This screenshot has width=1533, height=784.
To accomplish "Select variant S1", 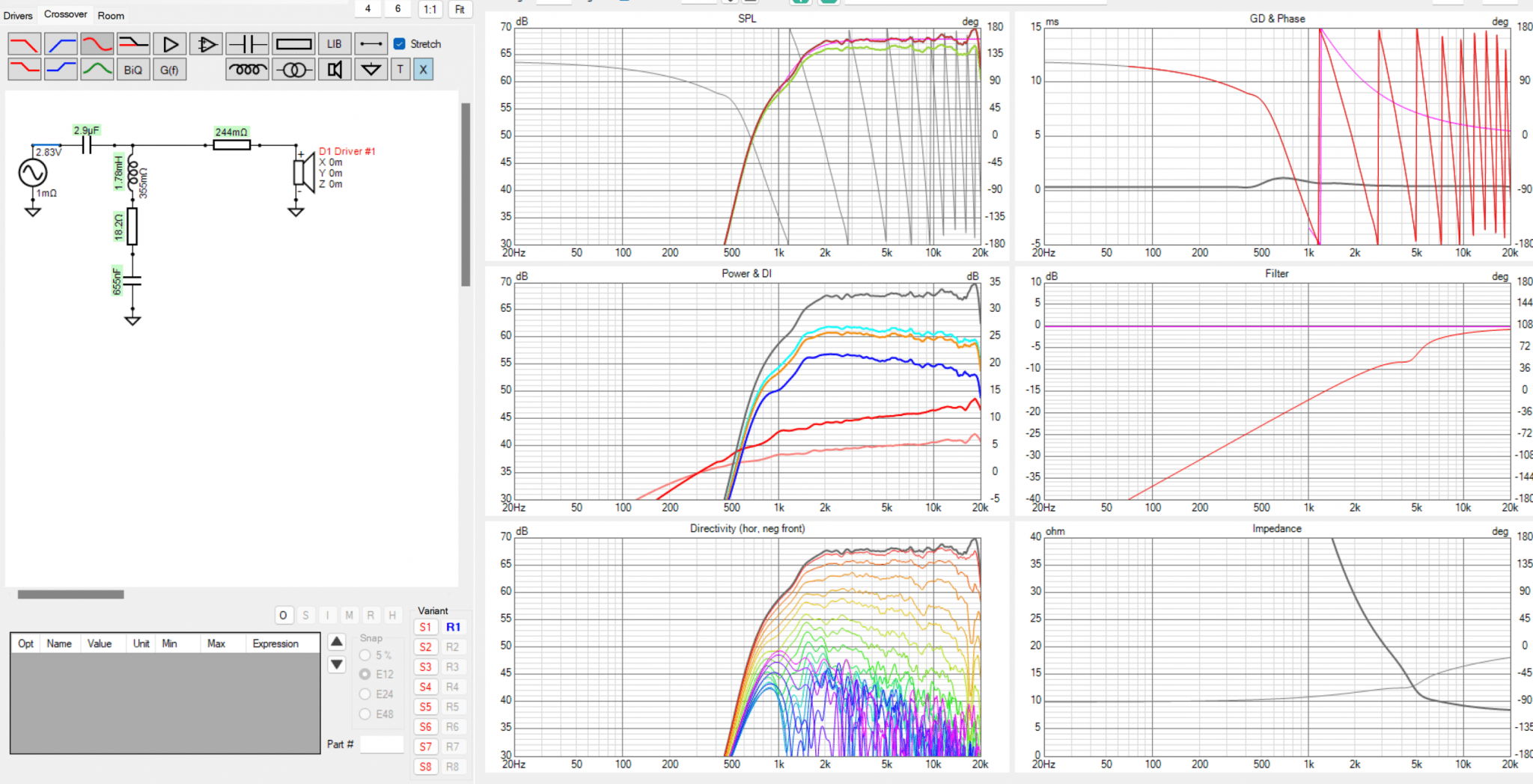I will (x=425, y=627).
